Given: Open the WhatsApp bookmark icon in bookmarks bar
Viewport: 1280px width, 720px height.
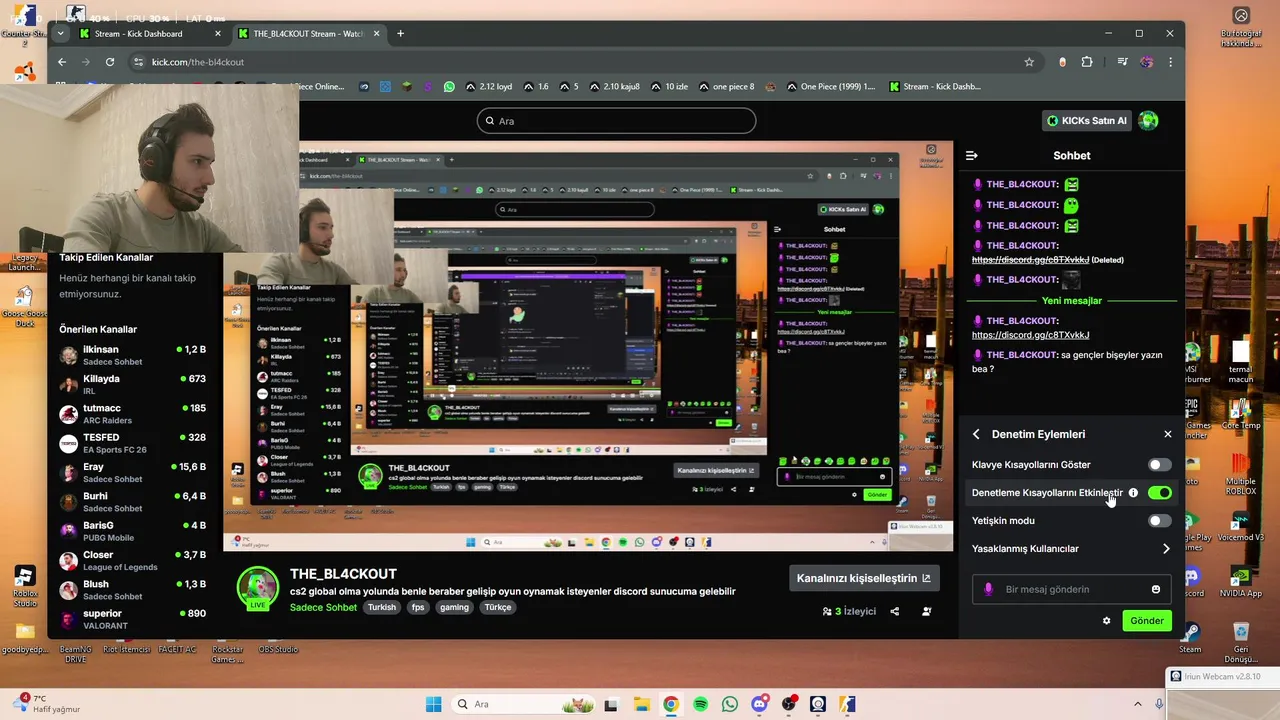Looking at the screenshot, I should [449, 87].
